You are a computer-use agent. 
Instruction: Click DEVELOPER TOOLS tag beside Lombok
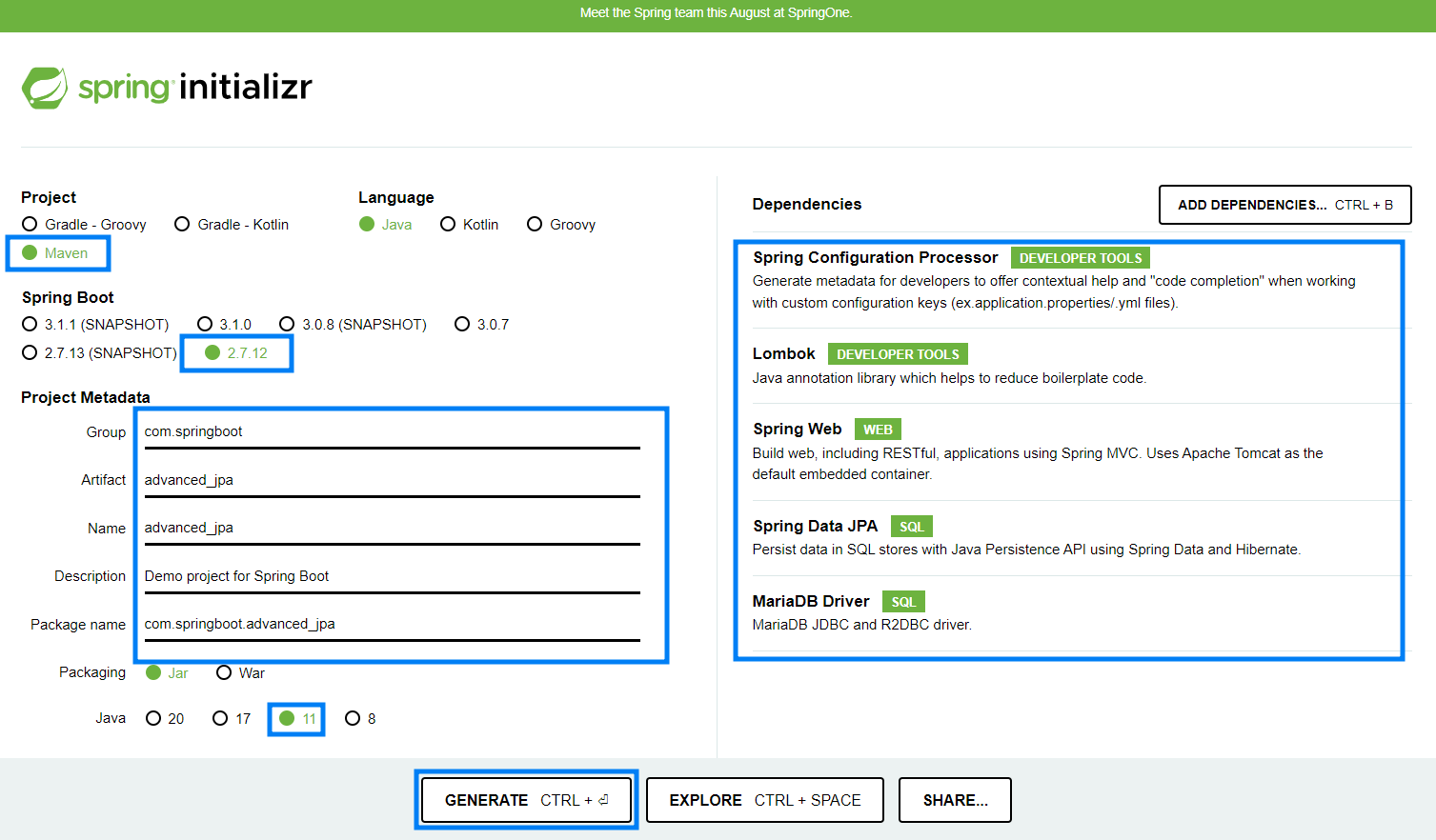pos(898,354)
